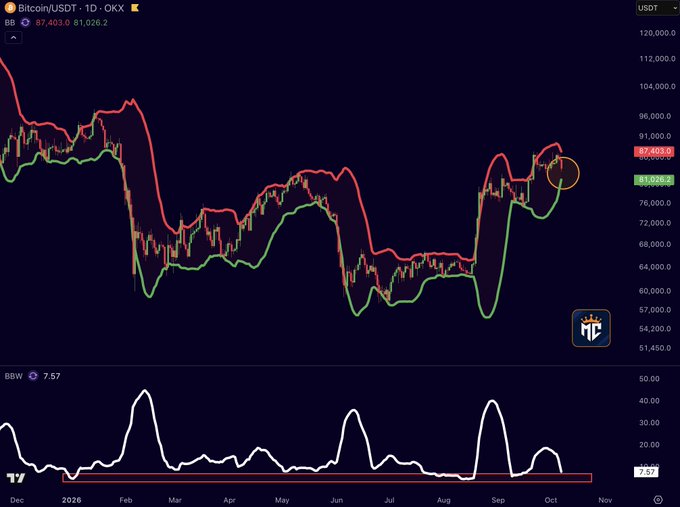Click the BBW legend value 7.57

point(52,376)
